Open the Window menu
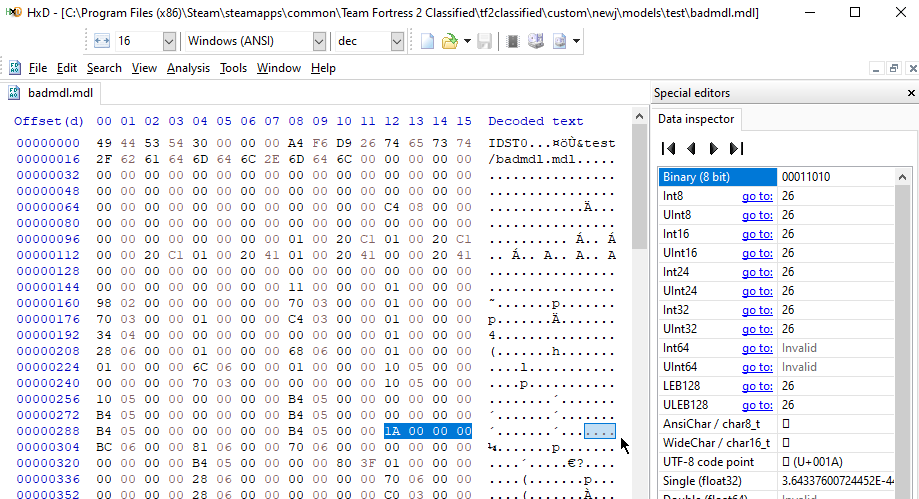This screenshot has width=919, height=499. (x=279, y=68)
